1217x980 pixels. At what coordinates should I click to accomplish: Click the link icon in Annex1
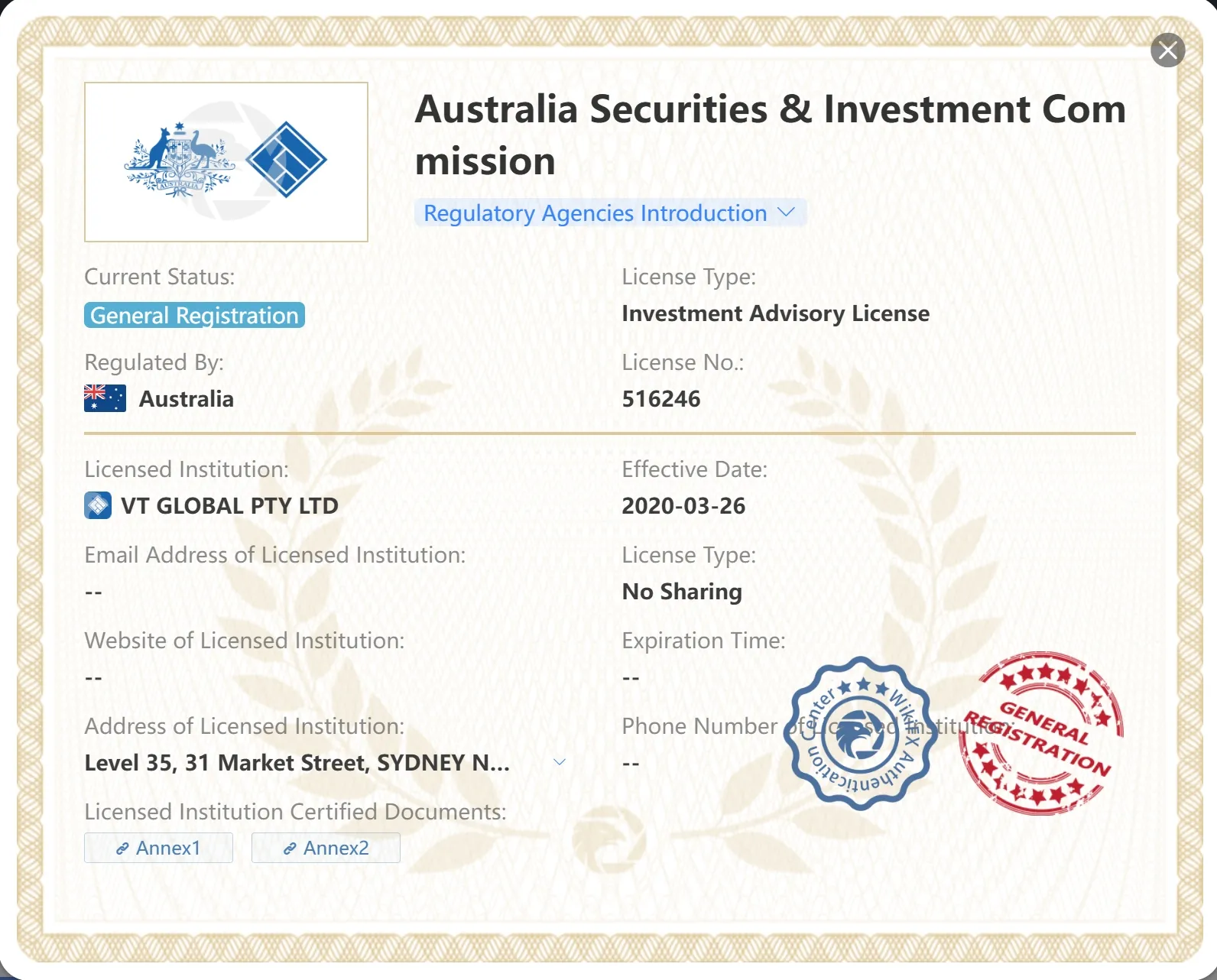point(122,849)
